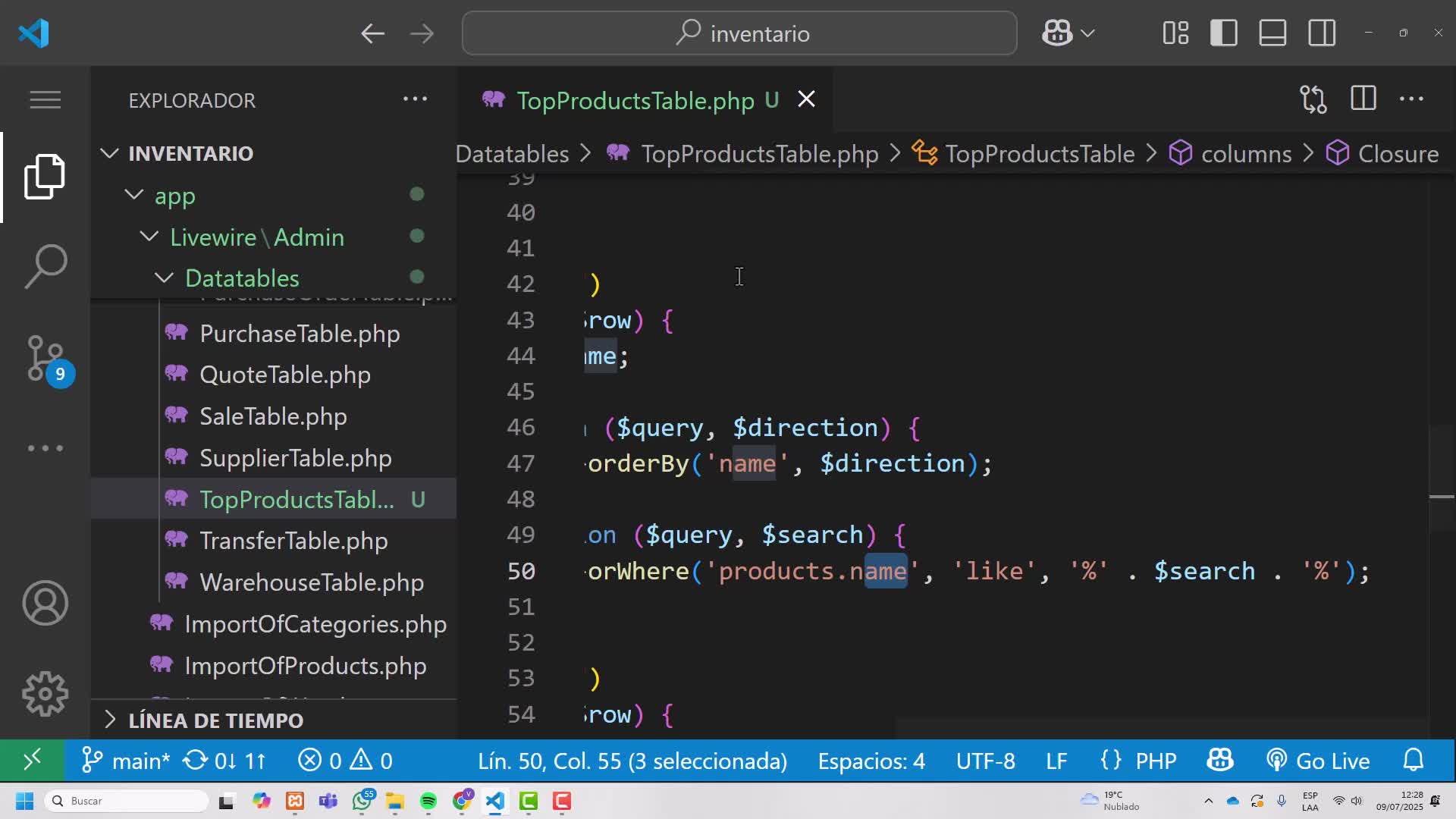The width and height of the screenshot is (1456, 819).
Task: Change end of line via LF
Action: [x=1056, y=761]
